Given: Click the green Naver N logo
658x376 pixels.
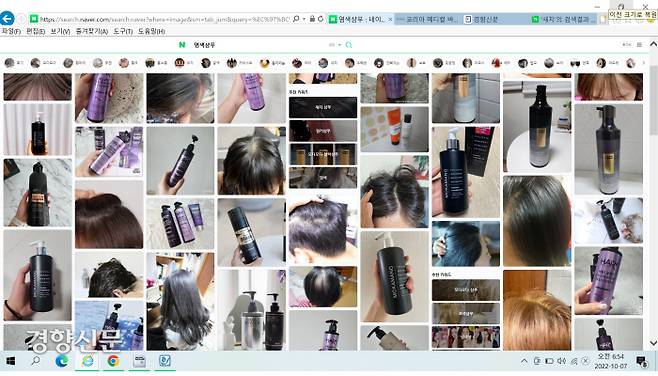Looking at the screenshot, I should tap(182, 44).
